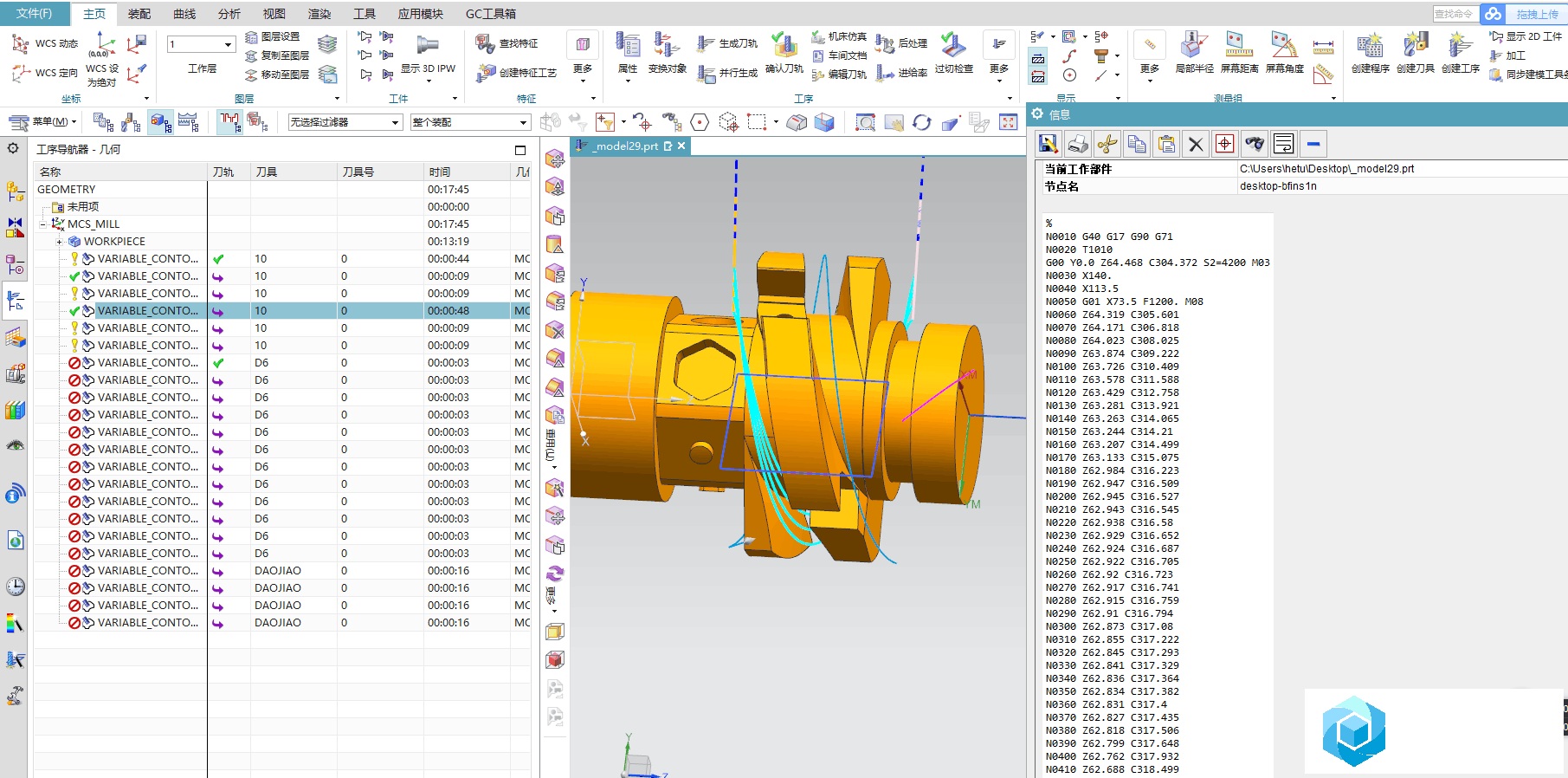The height and width of the screenshot is (778, 1568).
Task: Switch to 曲线 ribbon tab
Action: pyautogui.click(x=184, y=14)
